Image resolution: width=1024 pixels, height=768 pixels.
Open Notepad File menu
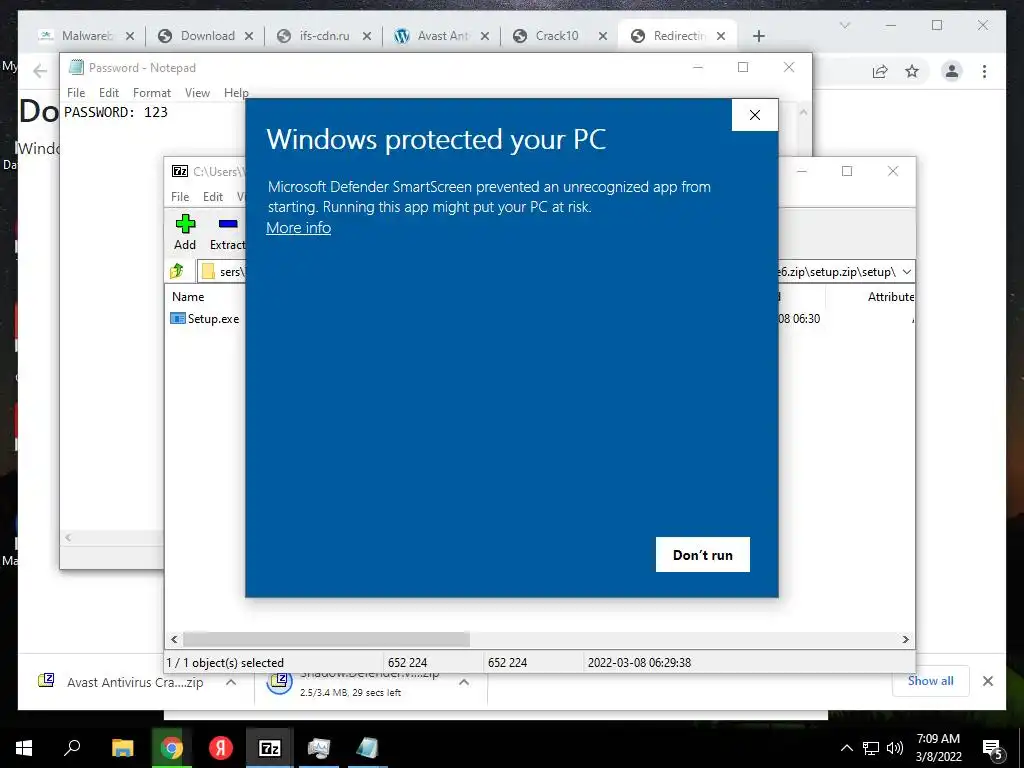[x=76, y=93]
